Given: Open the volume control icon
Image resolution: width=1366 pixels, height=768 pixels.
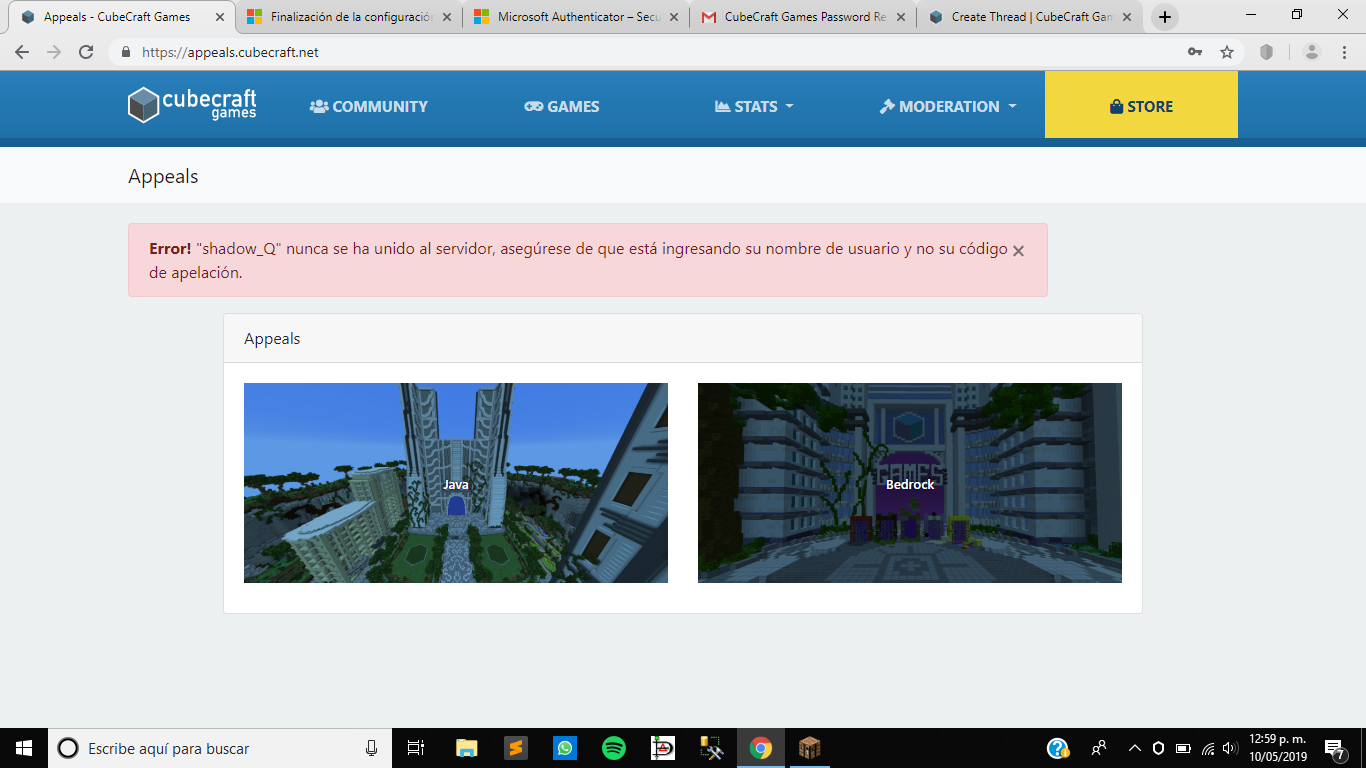Looking at the screenshot, I should pyautogui.click(x=1231, y=748).
